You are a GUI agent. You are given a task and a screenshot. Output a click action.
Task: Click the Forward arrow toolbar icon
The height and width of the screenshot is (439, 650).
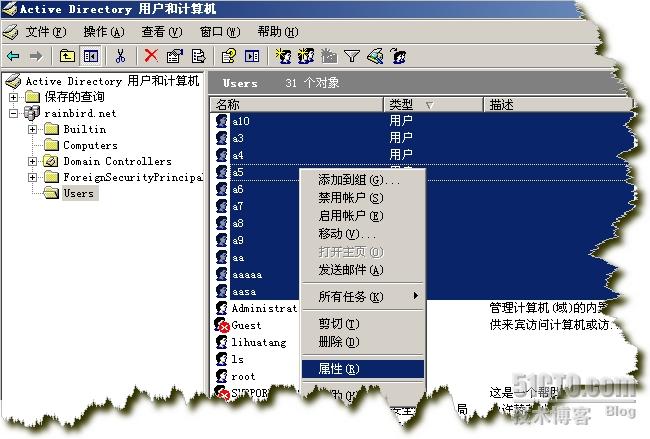[x=36, y=56]
